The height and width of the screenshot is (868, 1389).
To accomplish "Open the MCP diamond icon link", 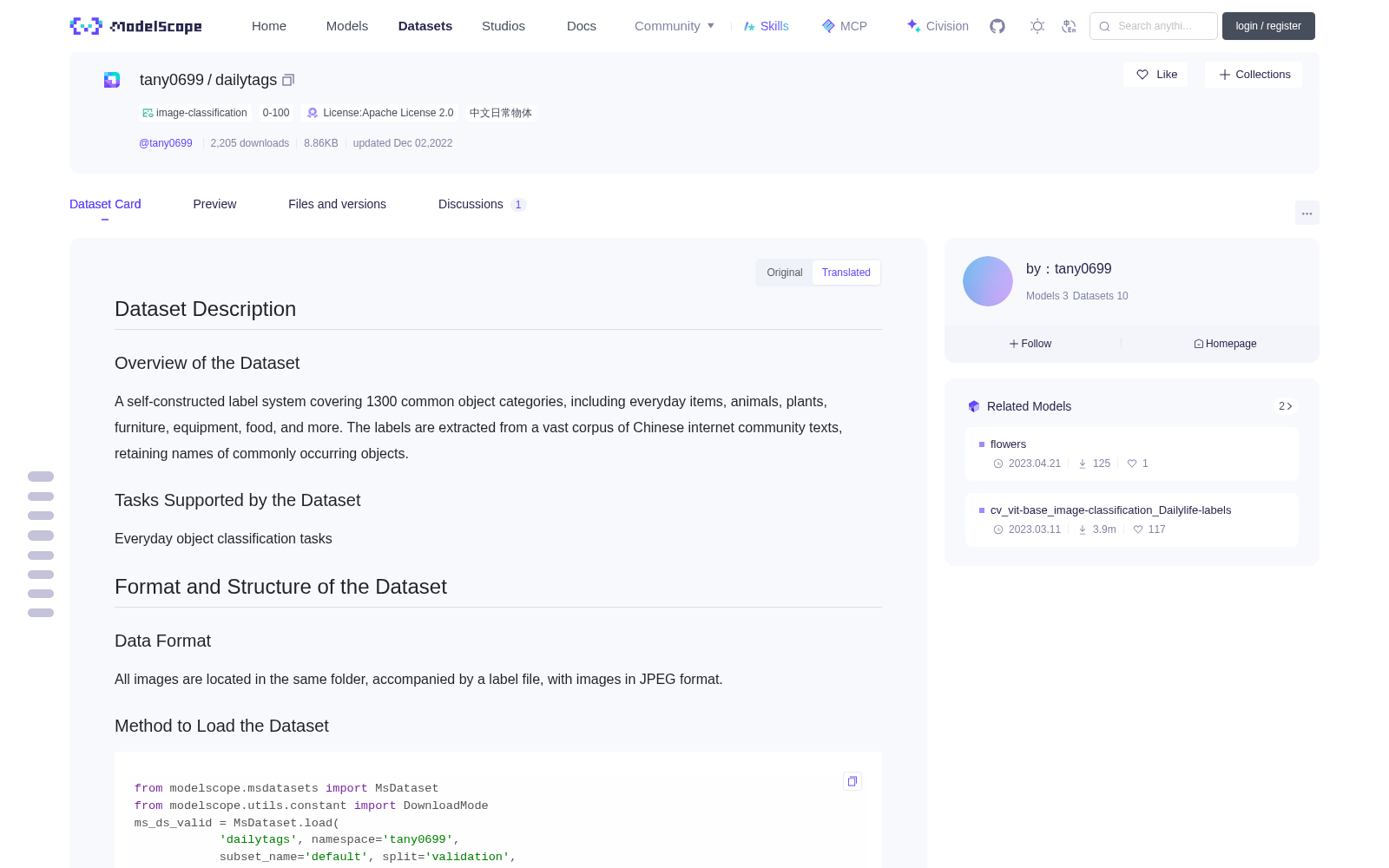I will [x=844, y=26].
